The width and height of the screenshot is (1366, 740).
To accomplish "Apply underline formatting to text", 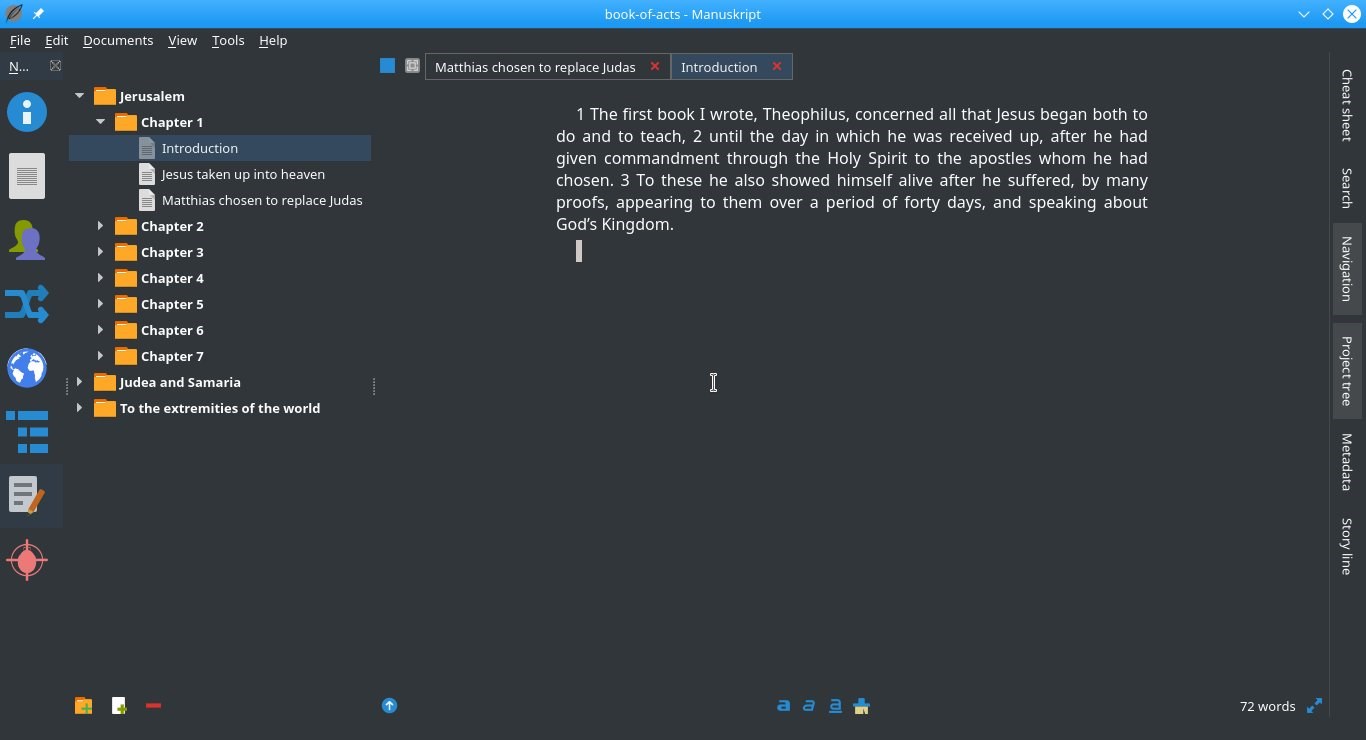I will click(835, 706).
